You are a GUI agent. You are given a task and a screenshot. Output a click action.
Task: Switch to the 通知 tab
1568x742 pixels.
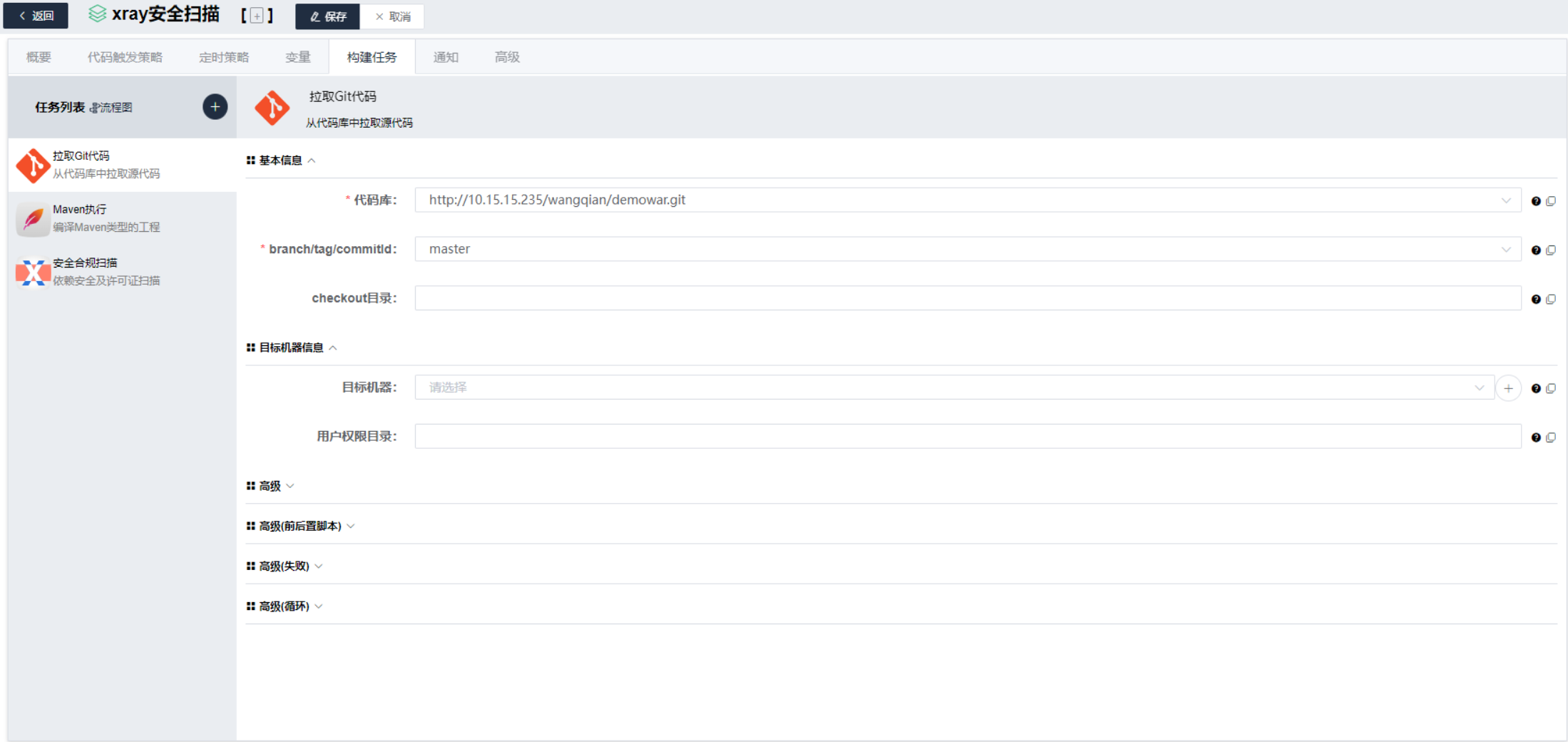click(x=446, y=57)
